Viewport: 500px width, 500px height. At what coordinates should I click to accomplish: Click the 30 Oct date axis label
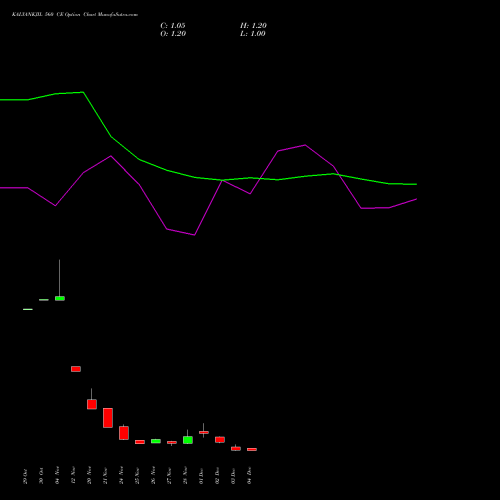(42, 476)
